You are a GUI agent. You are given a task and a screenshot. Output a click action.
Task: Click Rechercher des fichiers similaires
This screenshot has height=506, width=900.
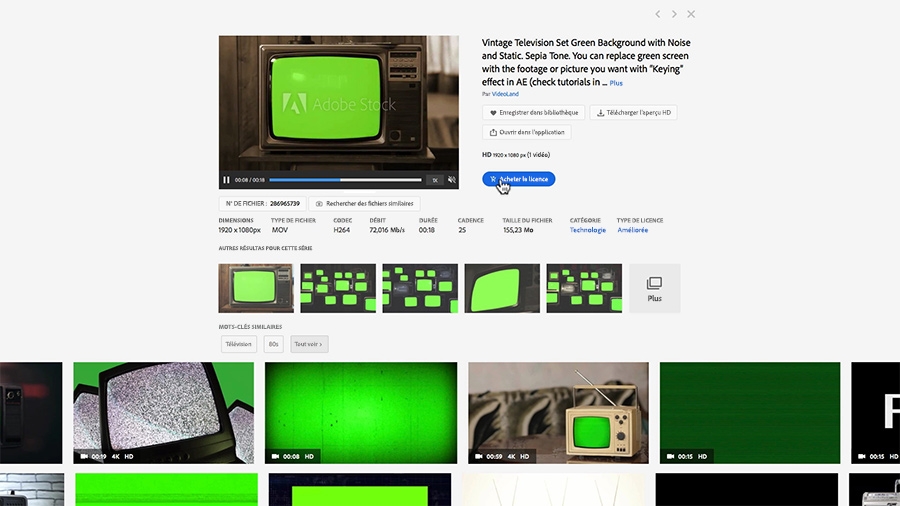click(x=364, y=204)
